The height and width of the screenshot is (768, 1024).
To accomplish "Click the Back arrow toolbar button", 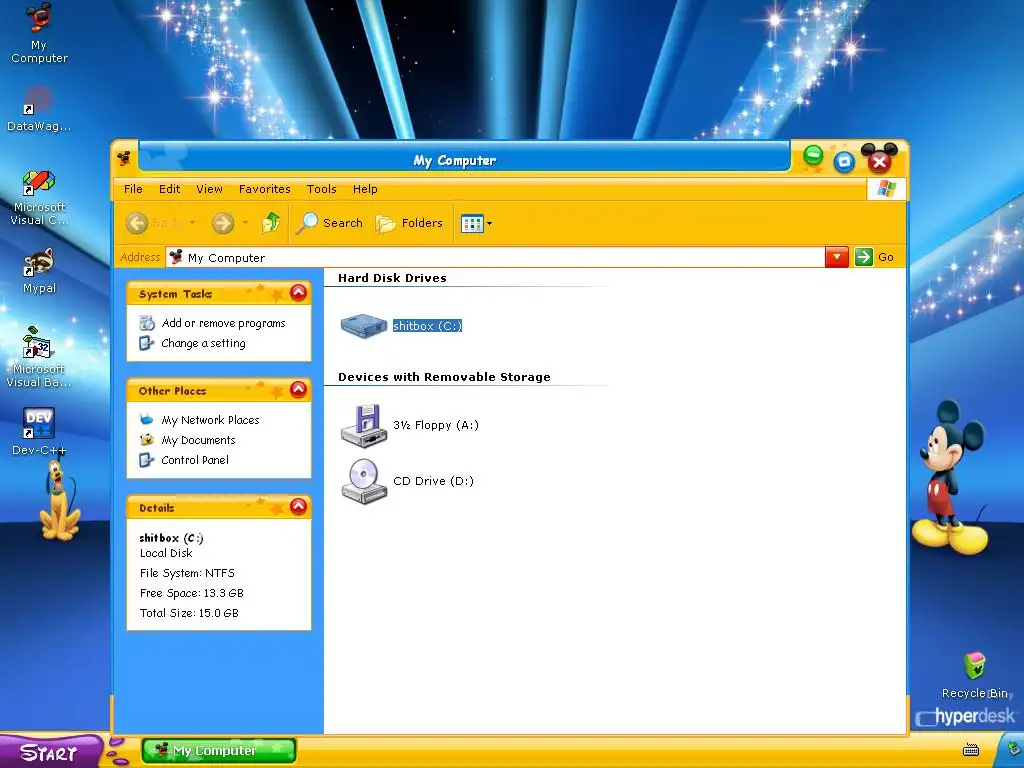I will [x=136, y=223].
